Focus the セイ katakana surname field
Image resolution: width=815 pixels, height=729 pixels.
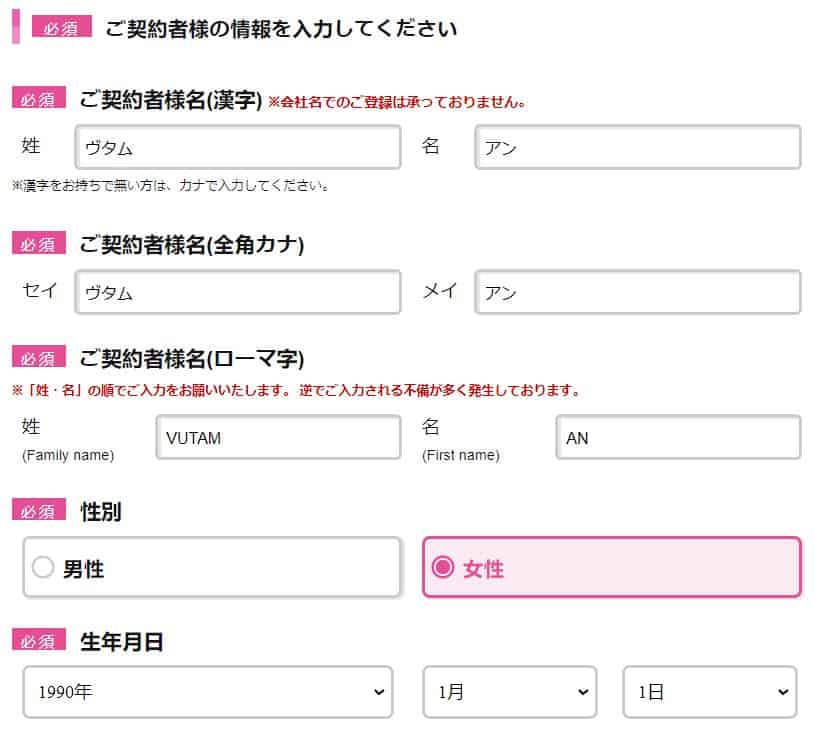(x=238, y=292)
